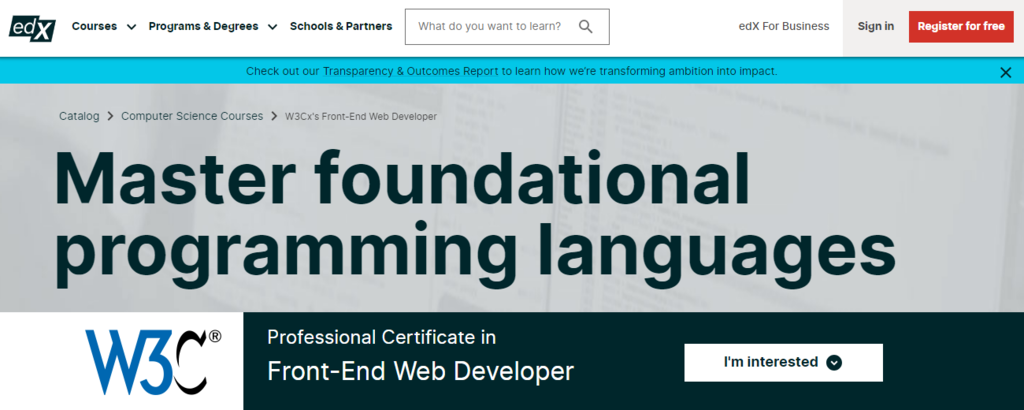The height and width of the screenshot is (410, 1024).
Task: Click the I'm interested button
Action: [783, 362]
